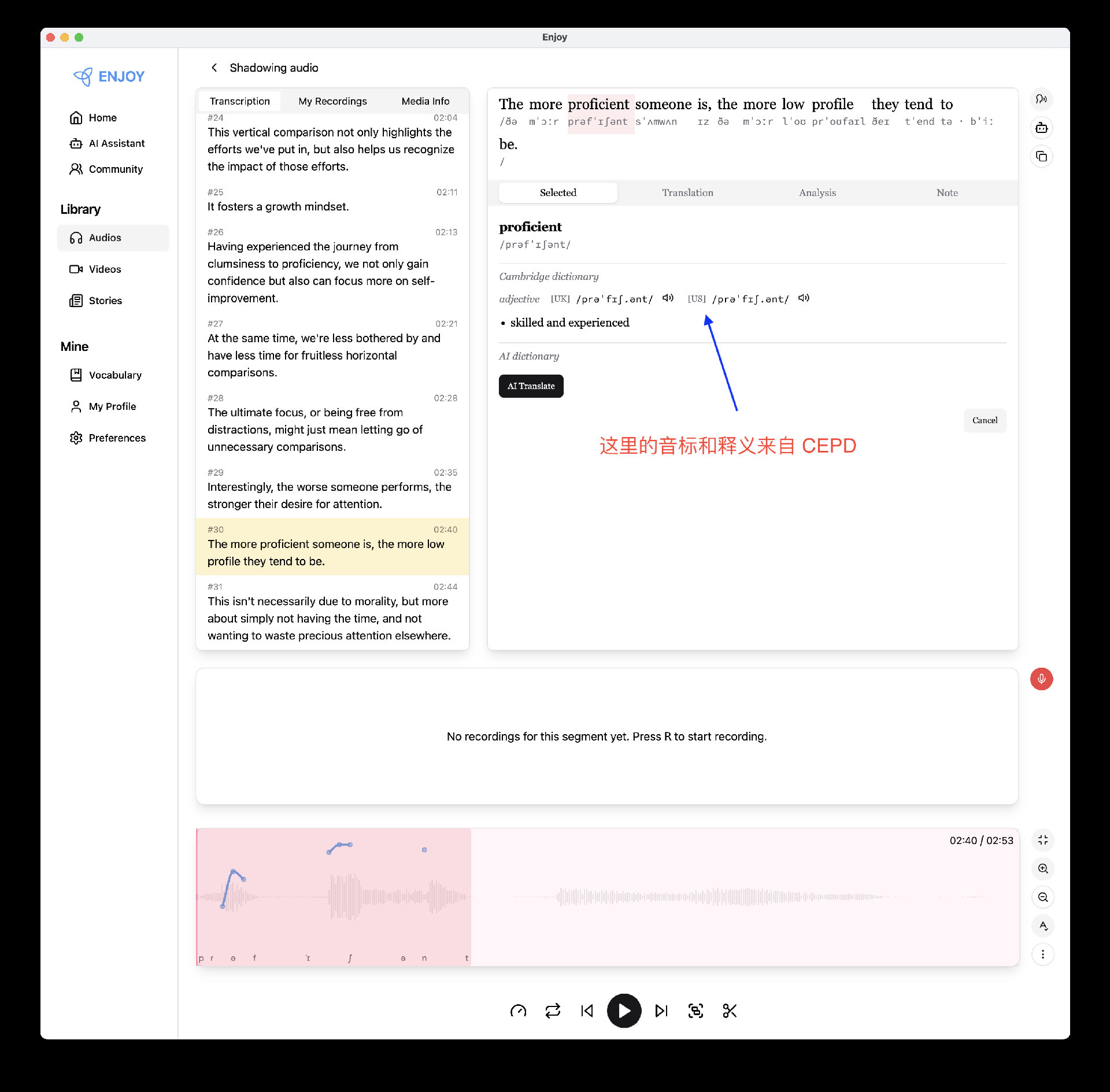Copy sentence text with copy icon
This screenshot has width=1110, height=1092.
click(1041, 156)
